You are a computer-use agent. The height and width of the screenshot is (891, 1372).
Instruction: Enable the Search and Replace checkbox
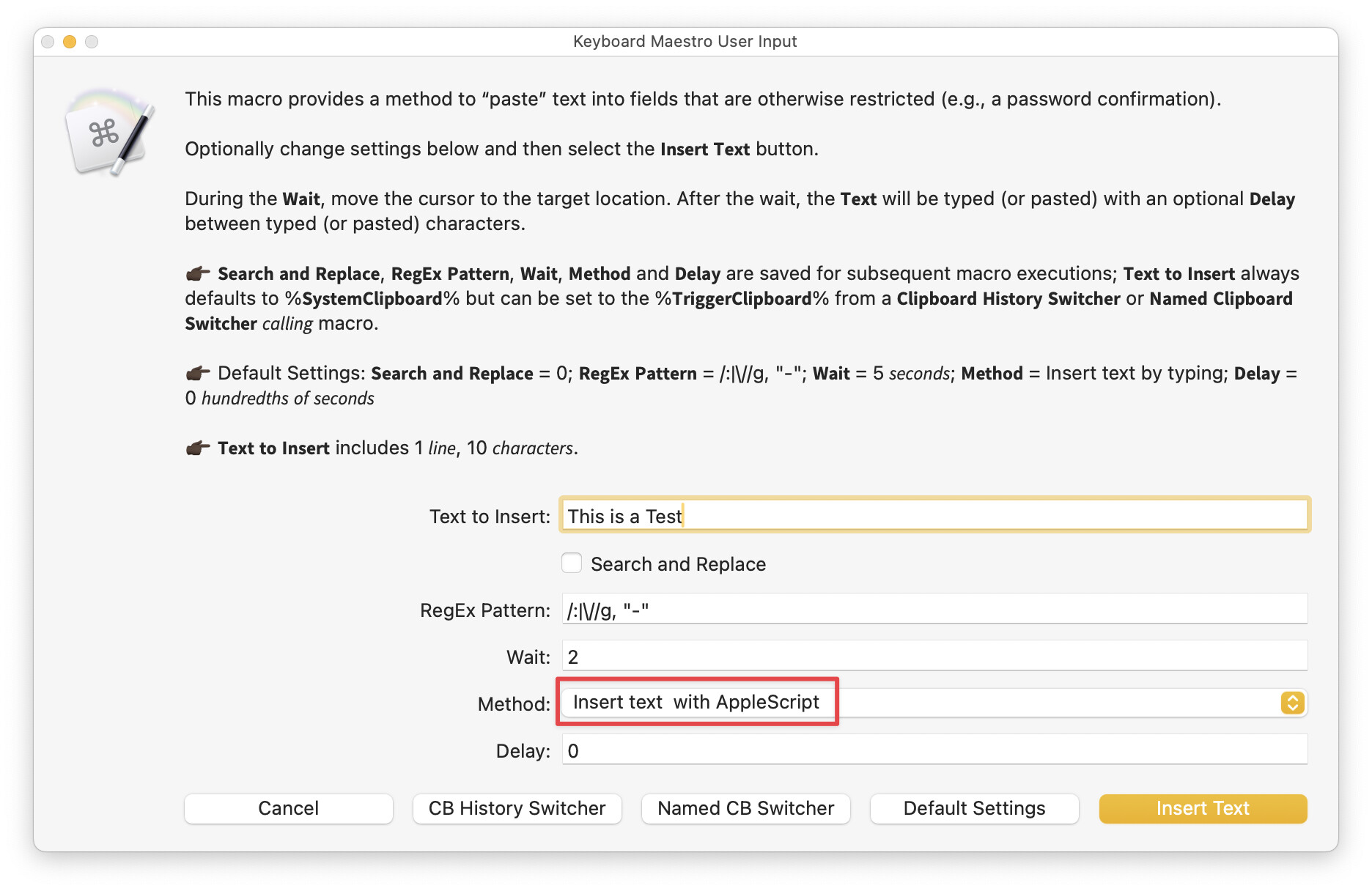click(x=572, y=563)
